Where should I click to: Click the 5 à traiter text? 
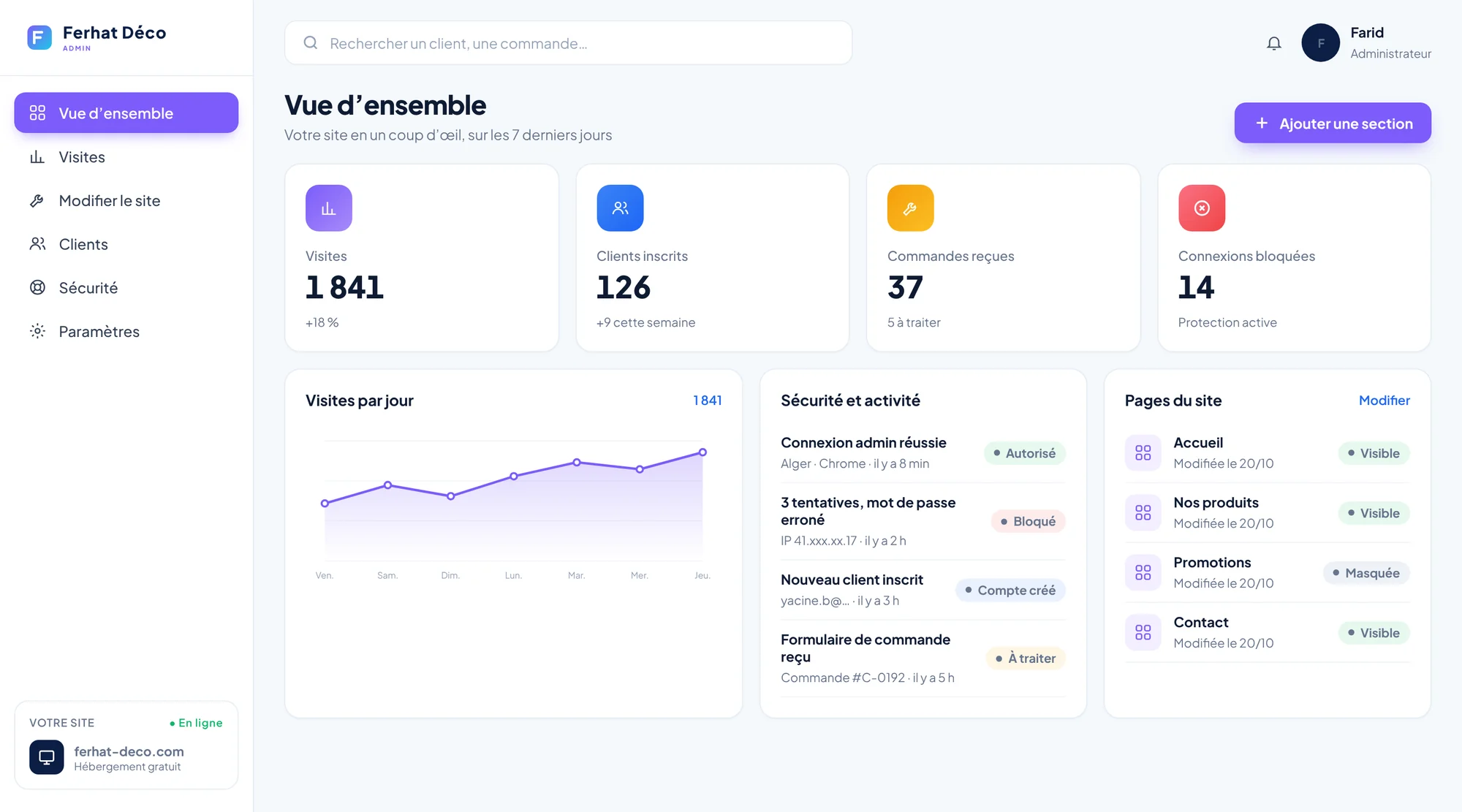[x=914, y=322]
